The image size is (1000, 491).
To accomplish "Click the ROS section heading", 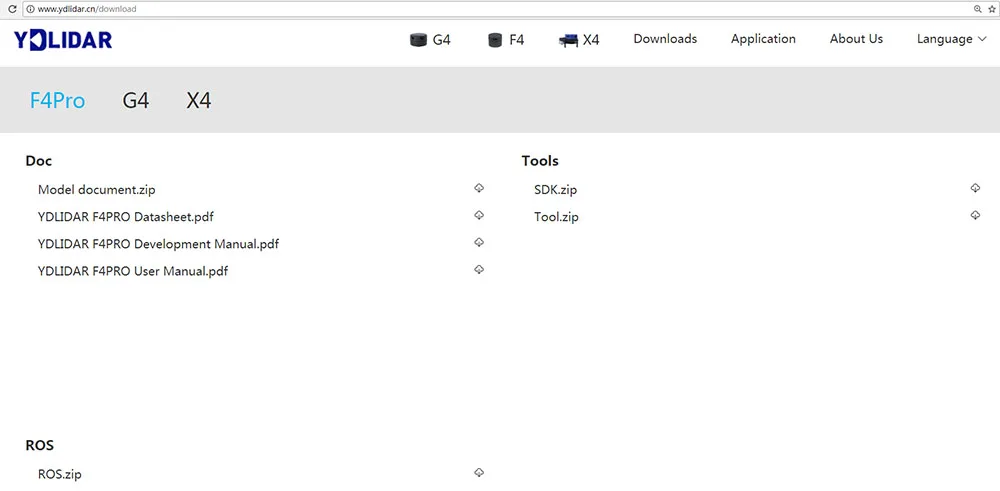I will 40,446.
